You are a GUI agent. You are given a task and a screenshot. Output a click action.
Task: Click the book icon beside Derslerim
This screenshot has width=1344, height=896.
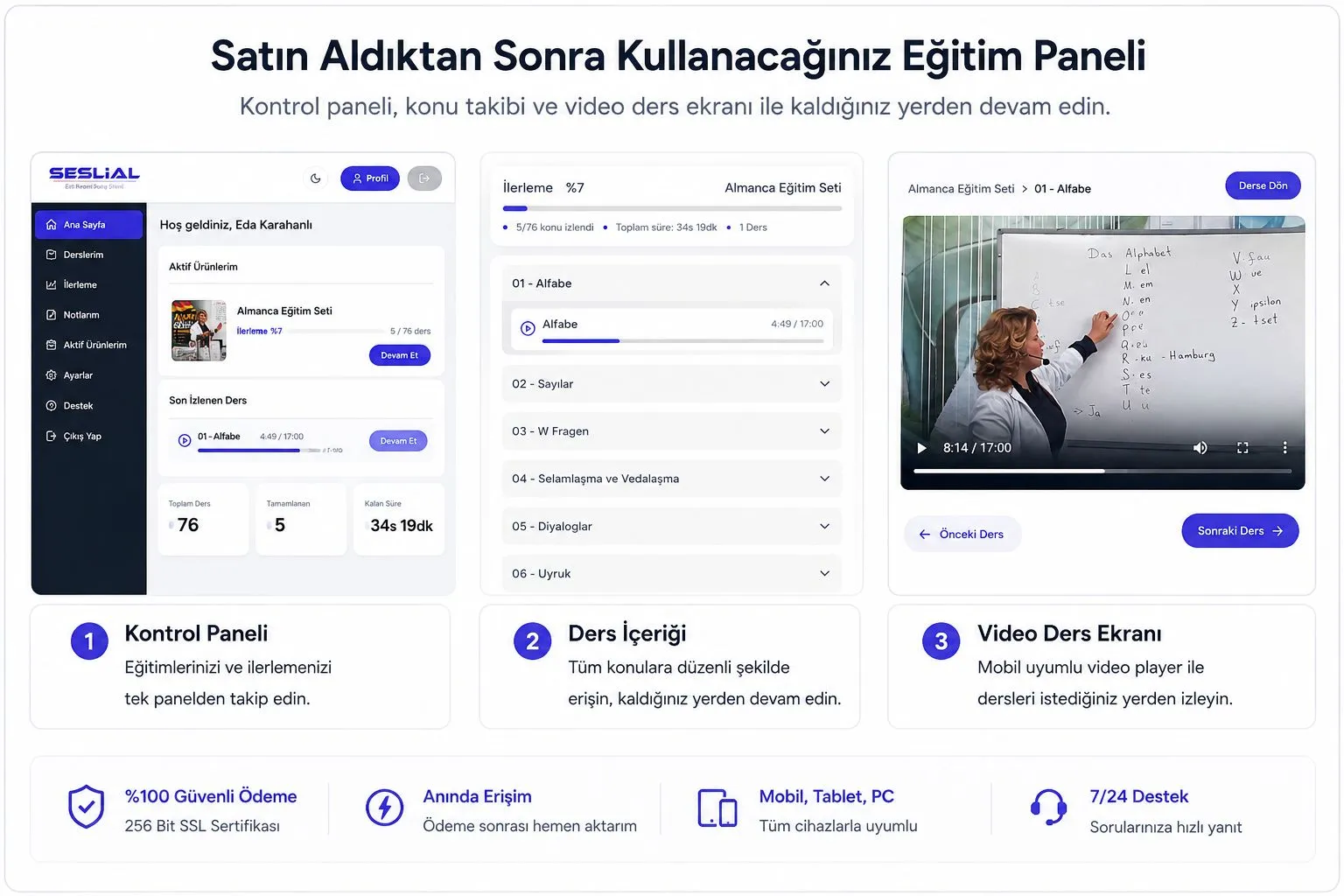[x=51, y=255]
